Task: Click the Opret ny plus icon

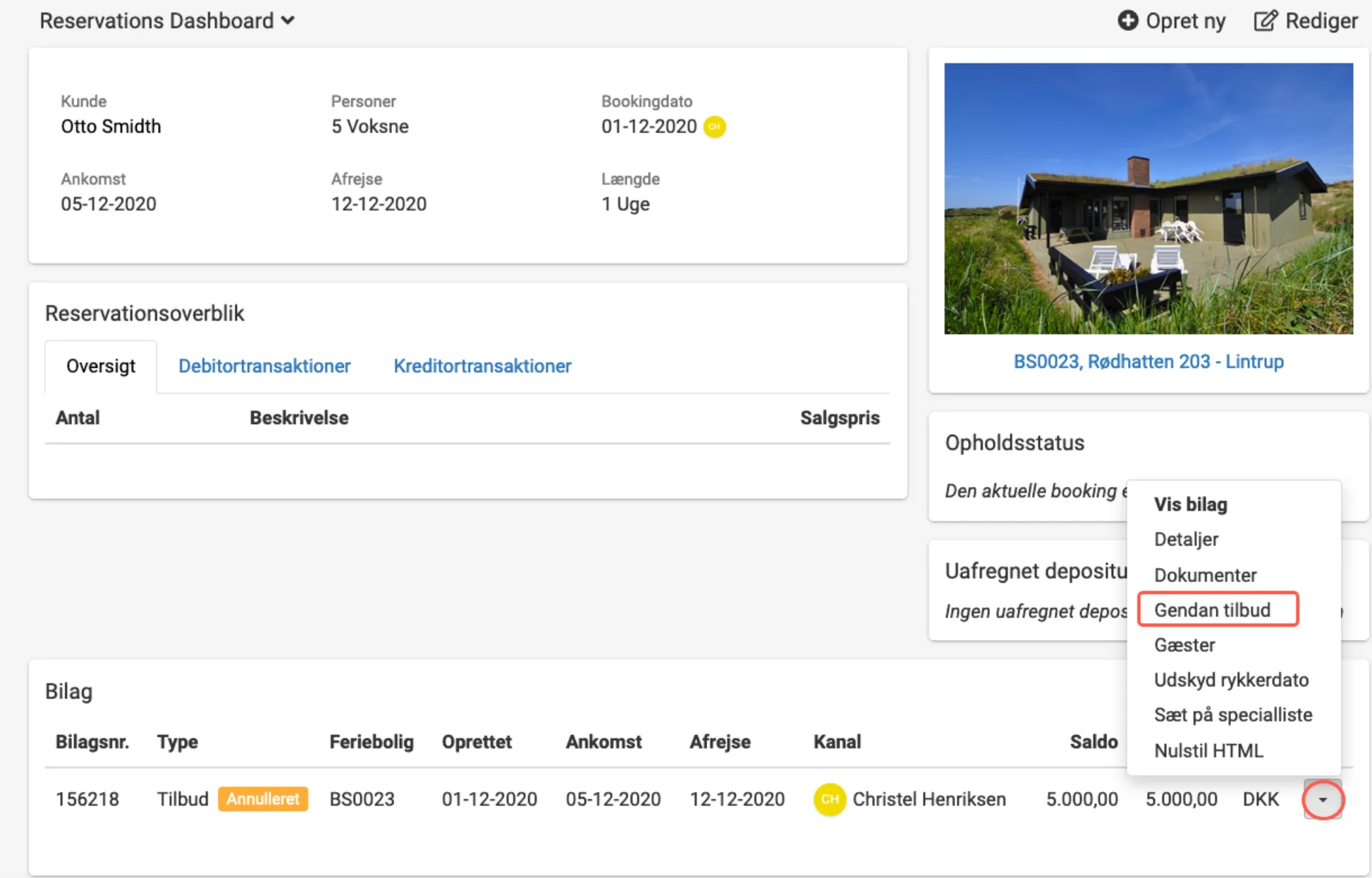Action: click(x=1127, y=20)
